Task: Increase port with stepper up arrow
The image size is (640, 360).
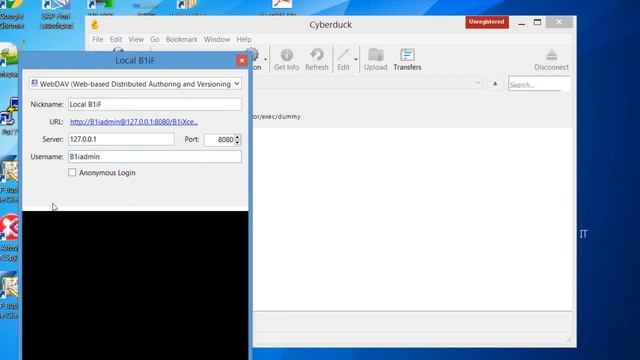Action: [238, 136]
